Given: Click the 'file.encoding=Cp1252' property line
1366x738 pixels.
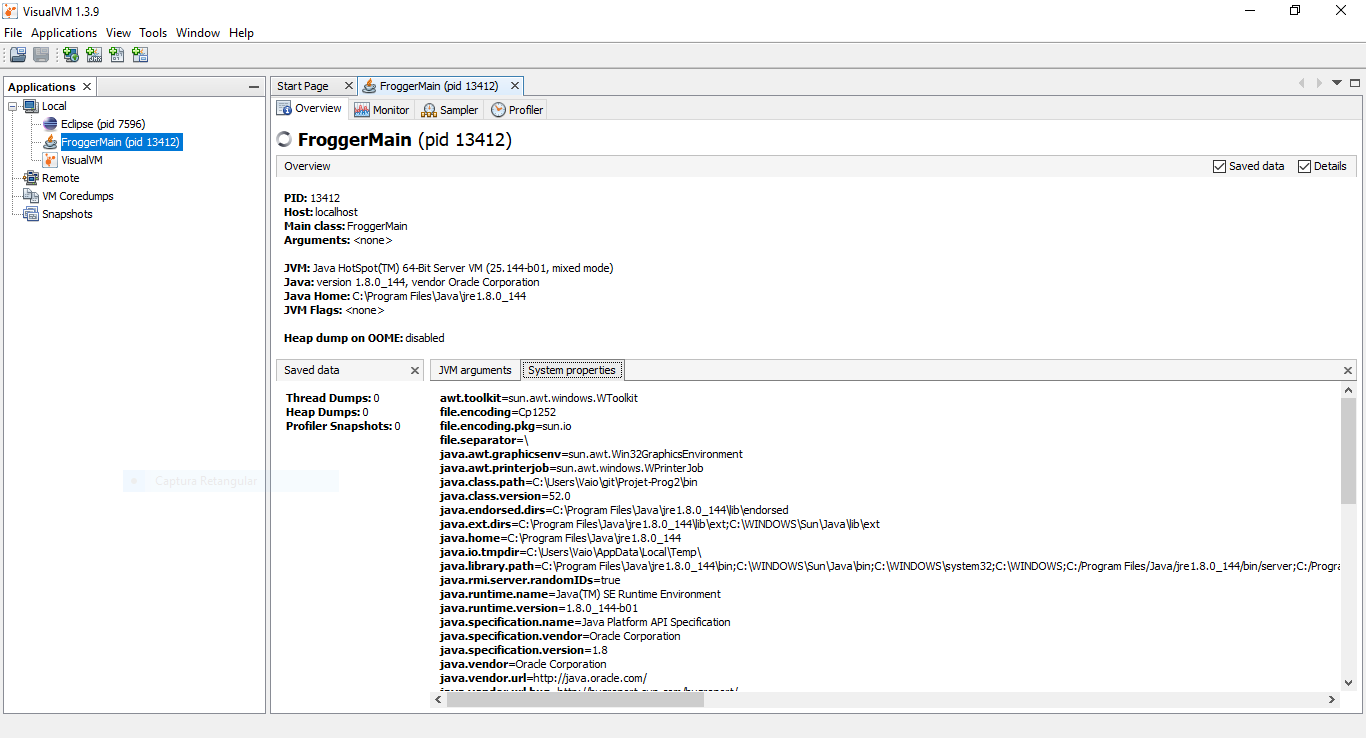Looking at the screenshot, I should pos(498,412).
